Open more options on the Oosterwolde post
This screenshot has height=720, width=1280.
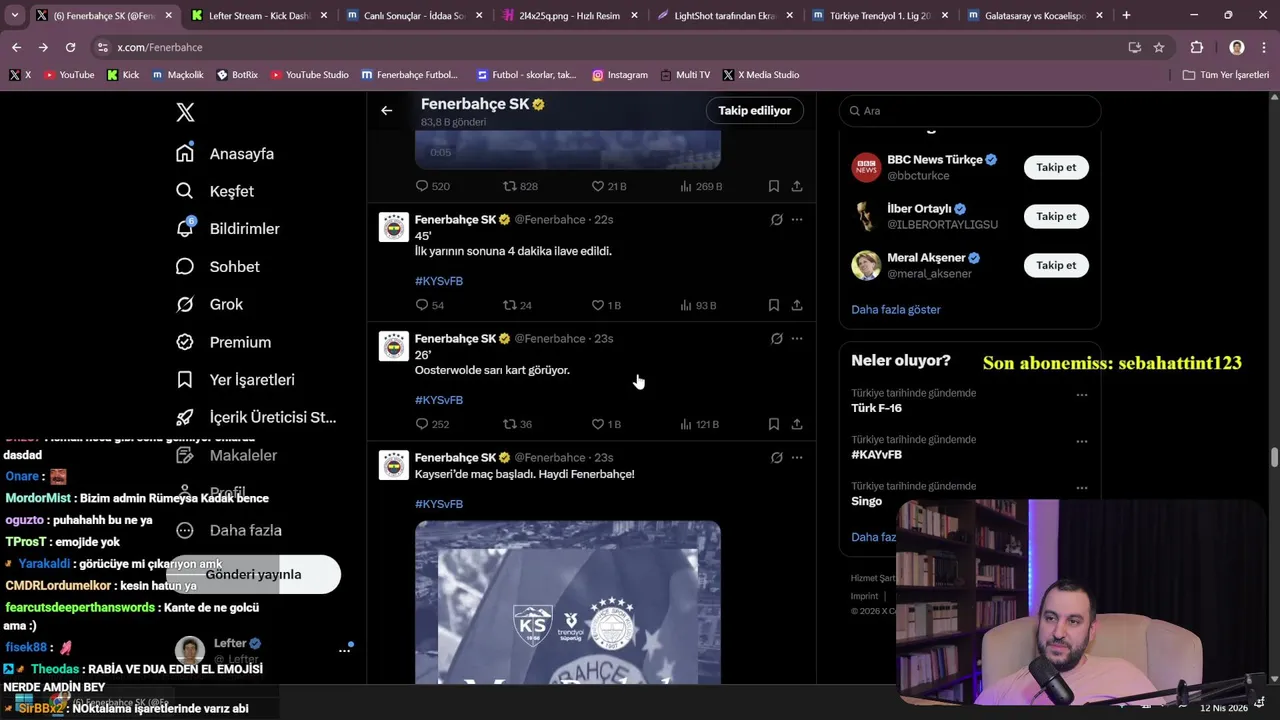pyautogui.click(x=797, y=339)
